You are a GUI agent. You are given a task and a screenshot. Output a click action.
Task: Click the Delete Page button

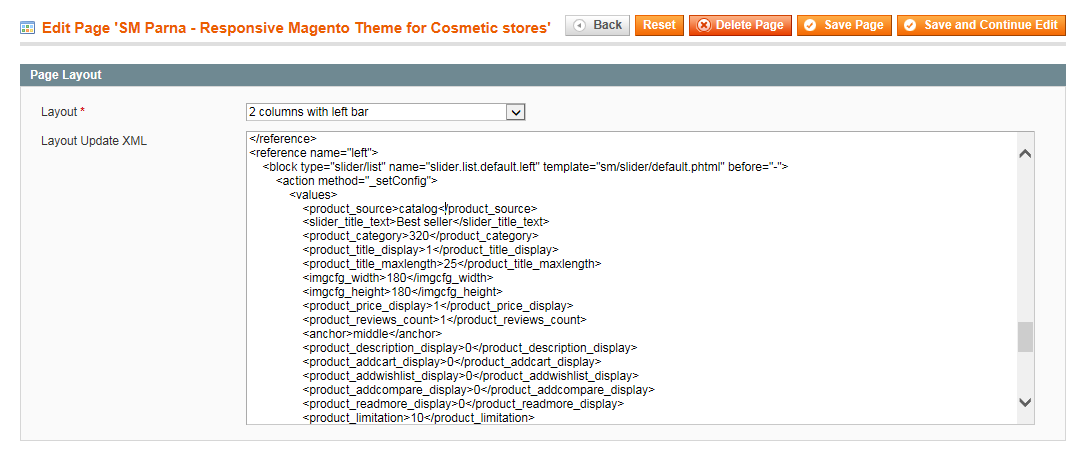[x=740, y=26]
